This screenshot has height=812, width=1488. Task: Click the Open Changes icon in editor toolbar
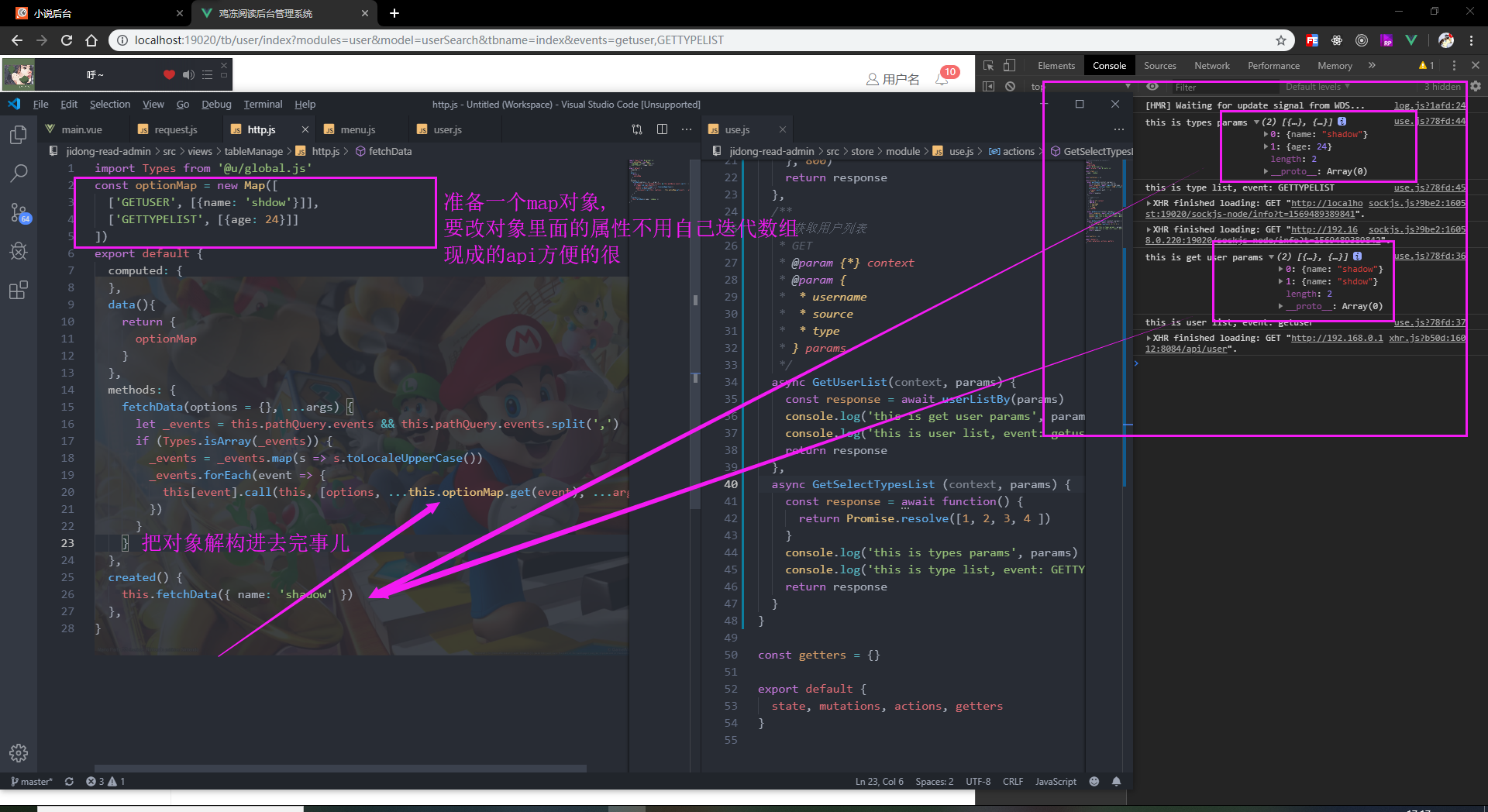pyautogui.click(x=637, y=129)
